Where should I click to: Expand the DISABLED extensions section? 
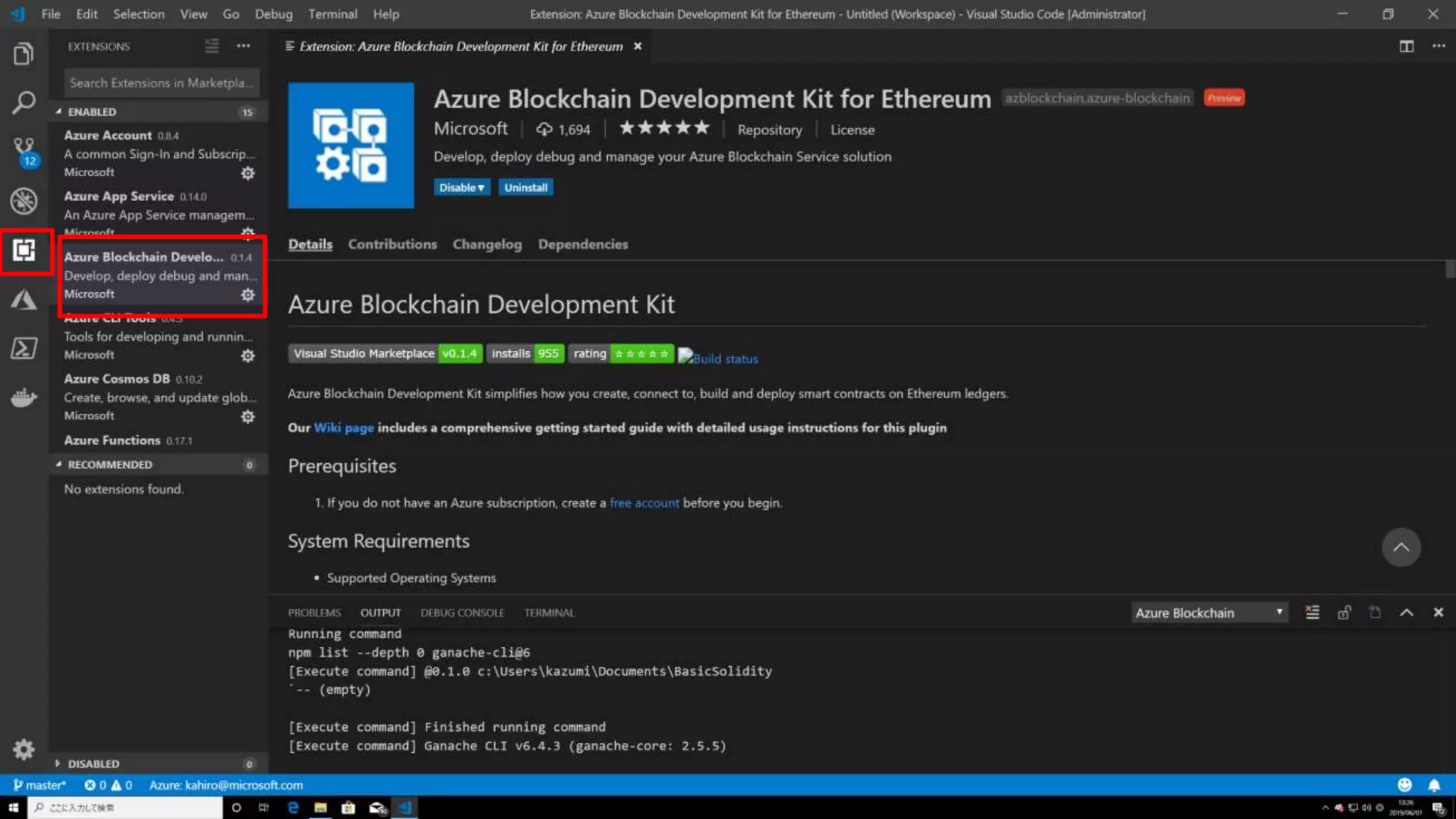[93, 764]
